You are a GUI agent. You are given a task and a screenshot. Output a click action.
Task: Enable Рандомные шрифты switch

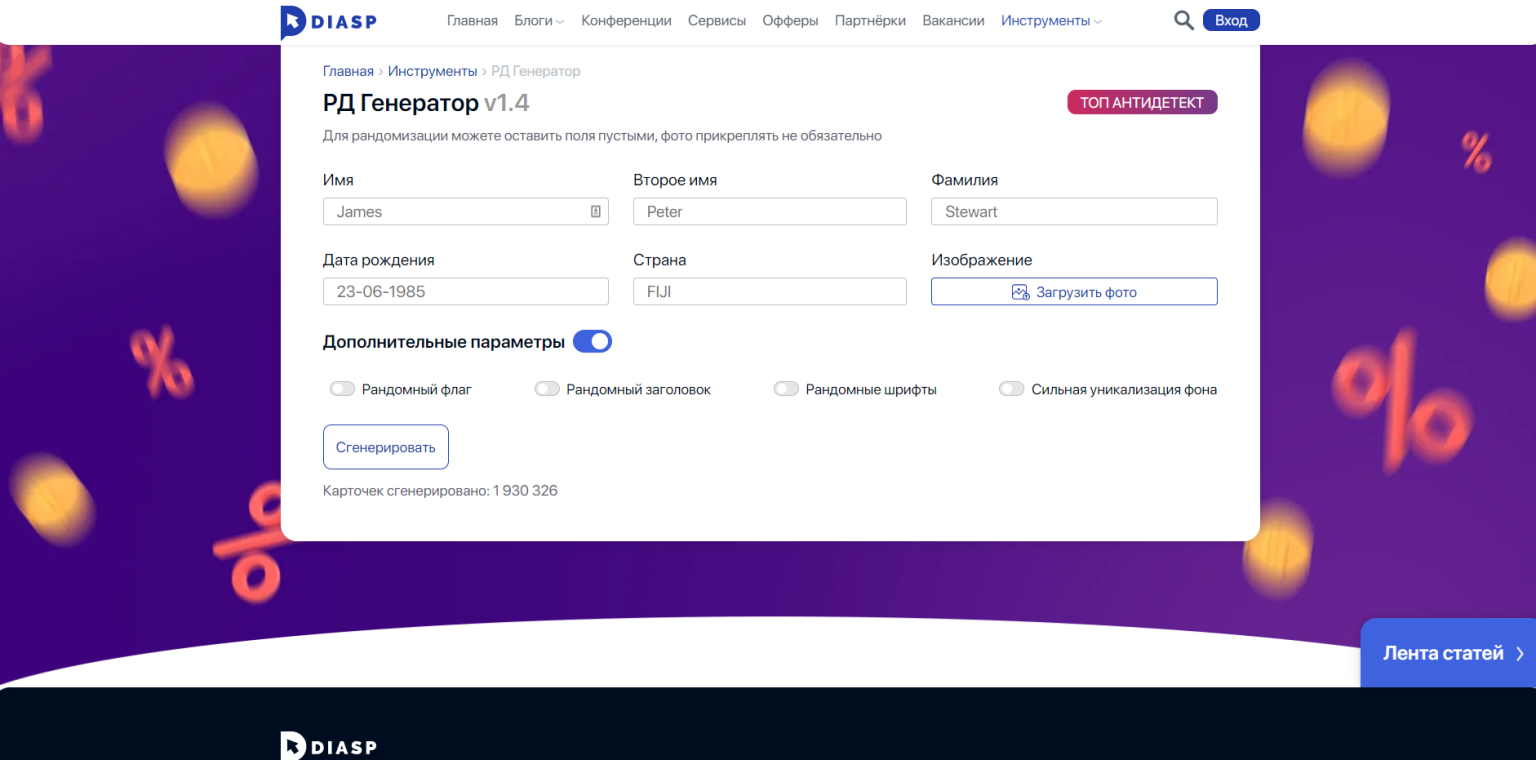coord(786,389)
